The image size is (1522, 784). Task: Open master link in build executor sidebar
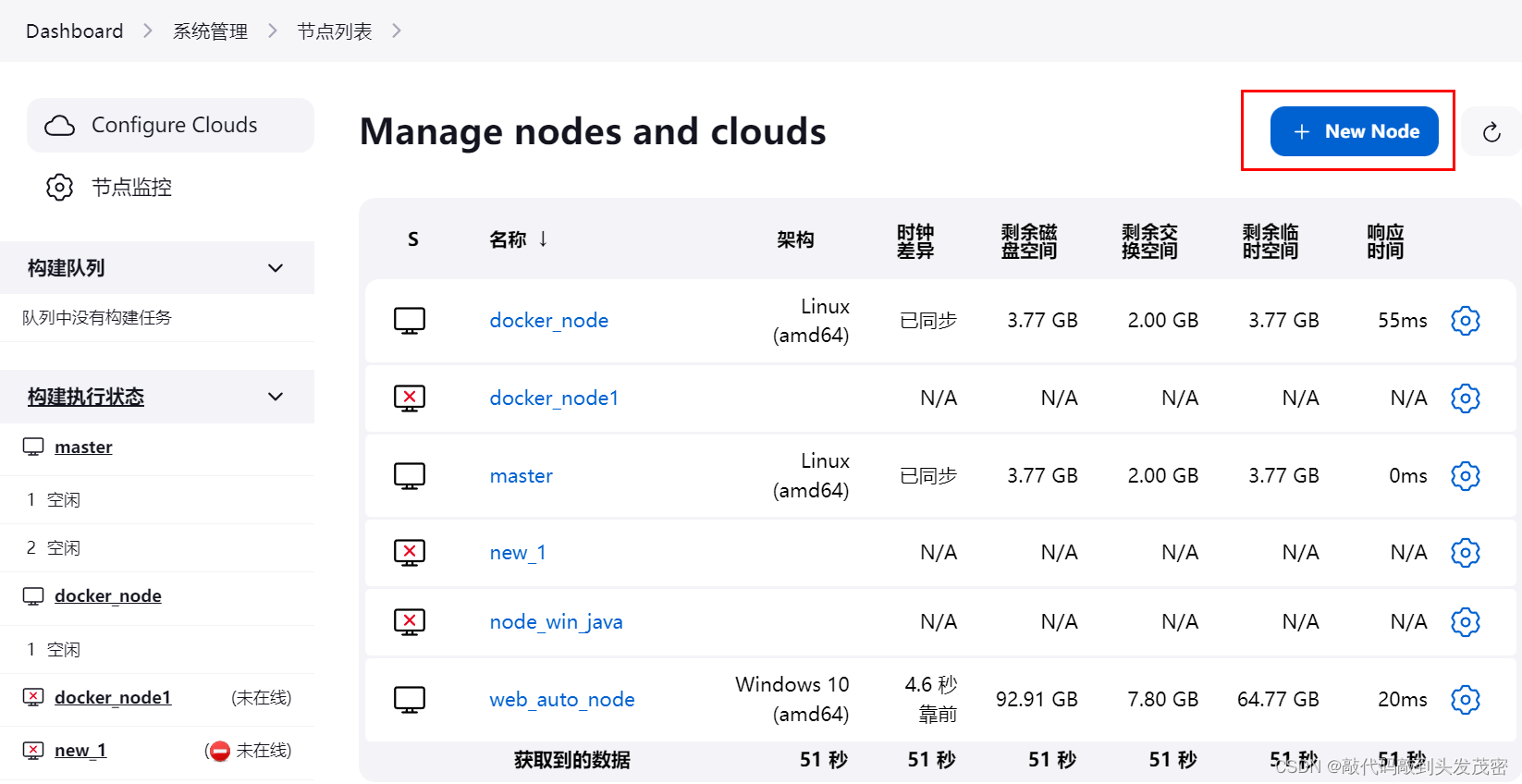[x=83, y=447]
